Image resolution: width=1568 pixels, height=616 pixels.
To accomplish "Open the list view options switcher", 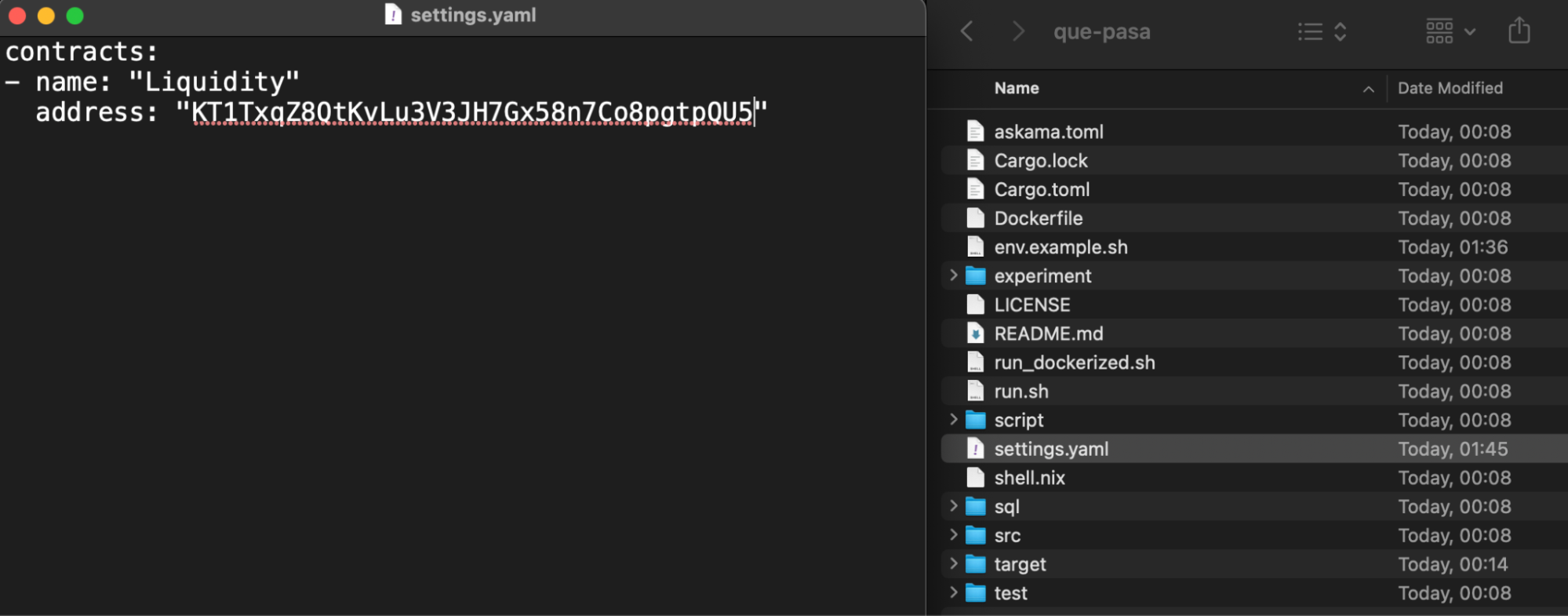I will pos(1322,31).
